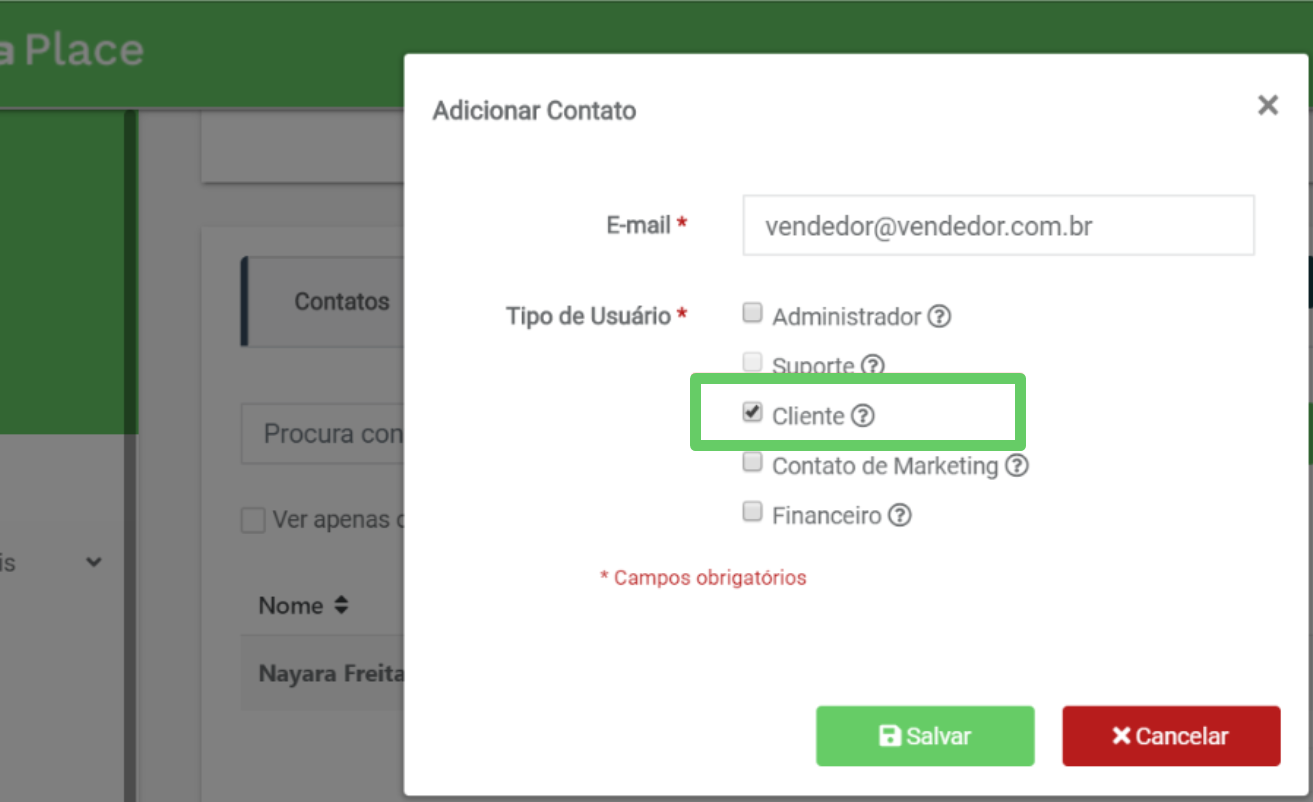Expand the sidebar chevron dropdown
The width and height of the screenshot is (1313, 802).
point(94,563)
